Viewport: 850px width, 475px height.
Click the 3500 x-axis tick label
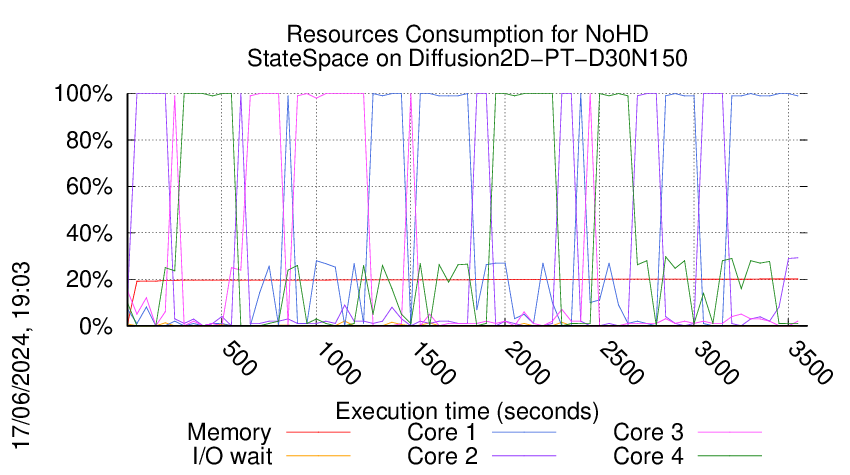[x=810, y=363]
